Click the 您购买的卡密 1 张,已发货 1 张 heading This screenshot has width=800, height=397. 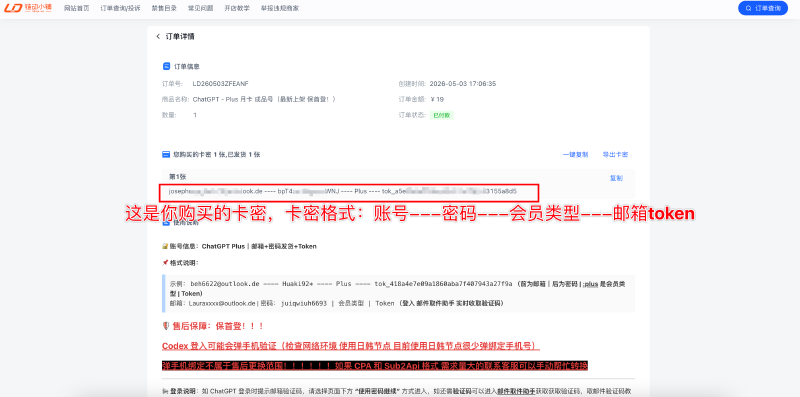[216, 154]
